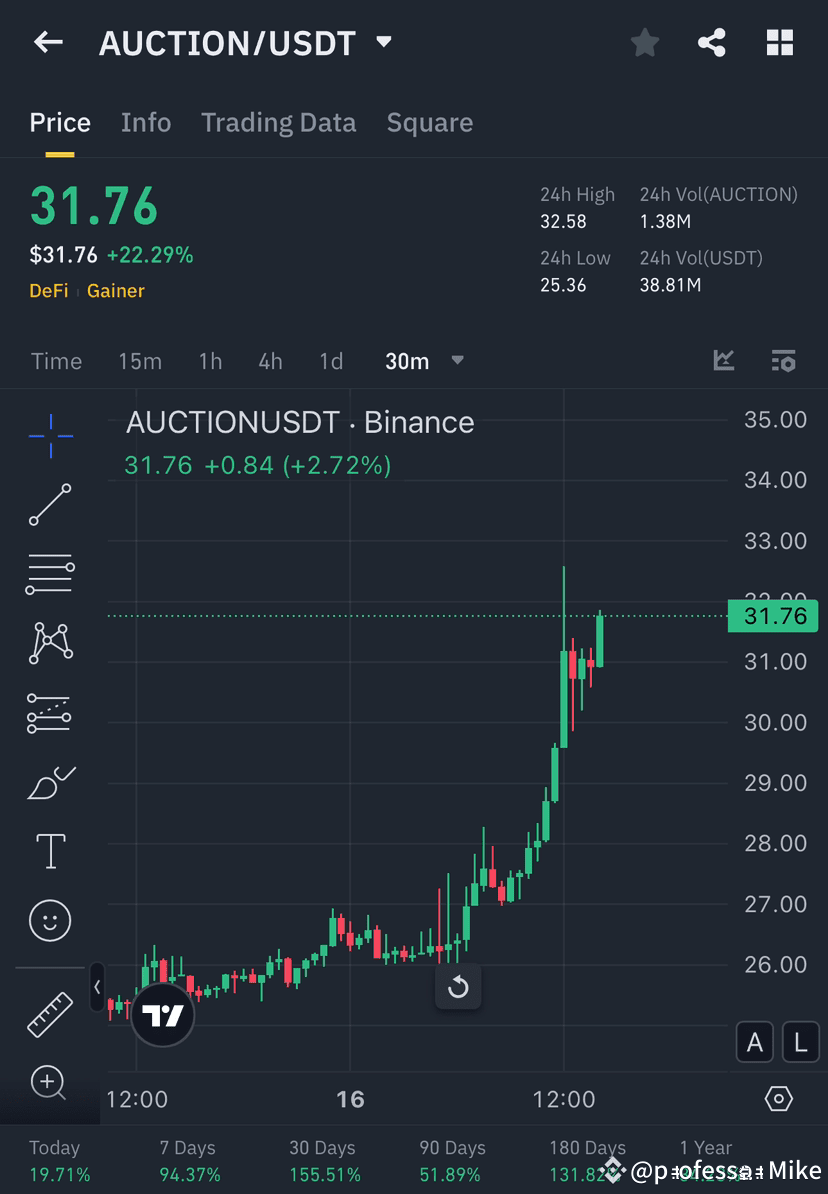
Task: Open the emoji sticker tool
Action: 50,920
